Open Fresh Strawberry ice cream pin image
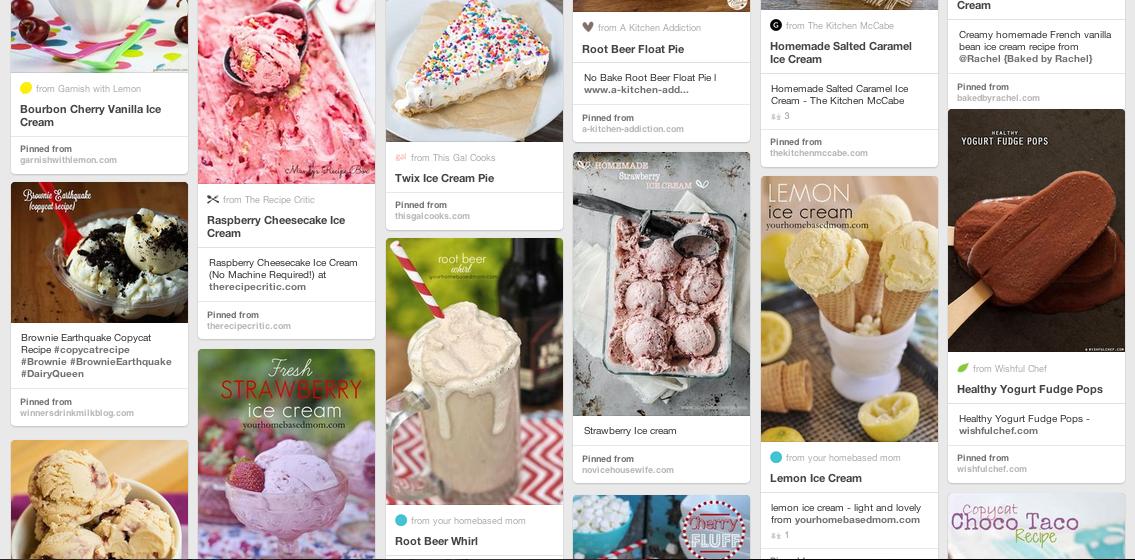The width and height of the screenshot is (1135, 560). click(x=287, y=454)
